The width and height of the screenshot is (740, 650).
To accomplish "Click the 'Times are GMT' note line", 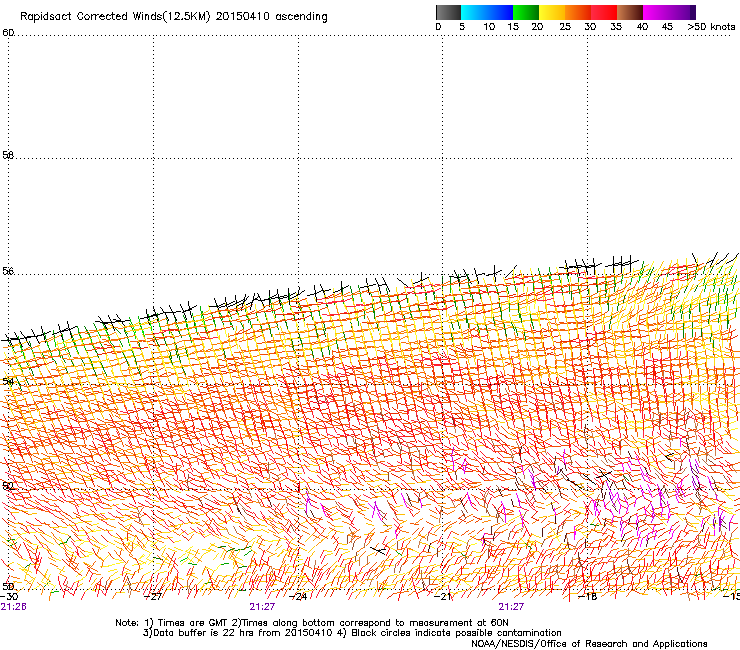I will tap(311, 623).
